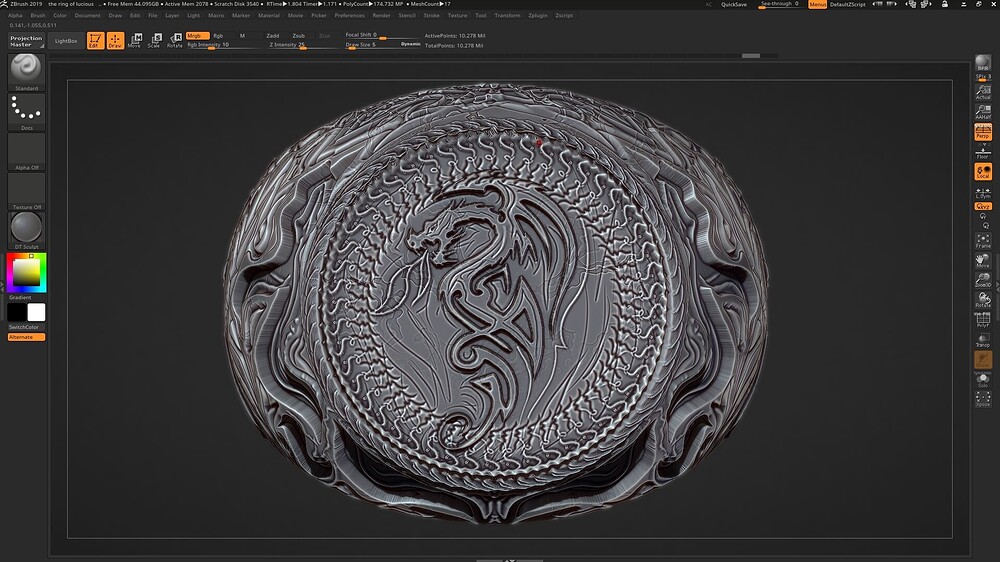1000x562 pixels.
Task: Open the Document menu
Action: point(87,15)
